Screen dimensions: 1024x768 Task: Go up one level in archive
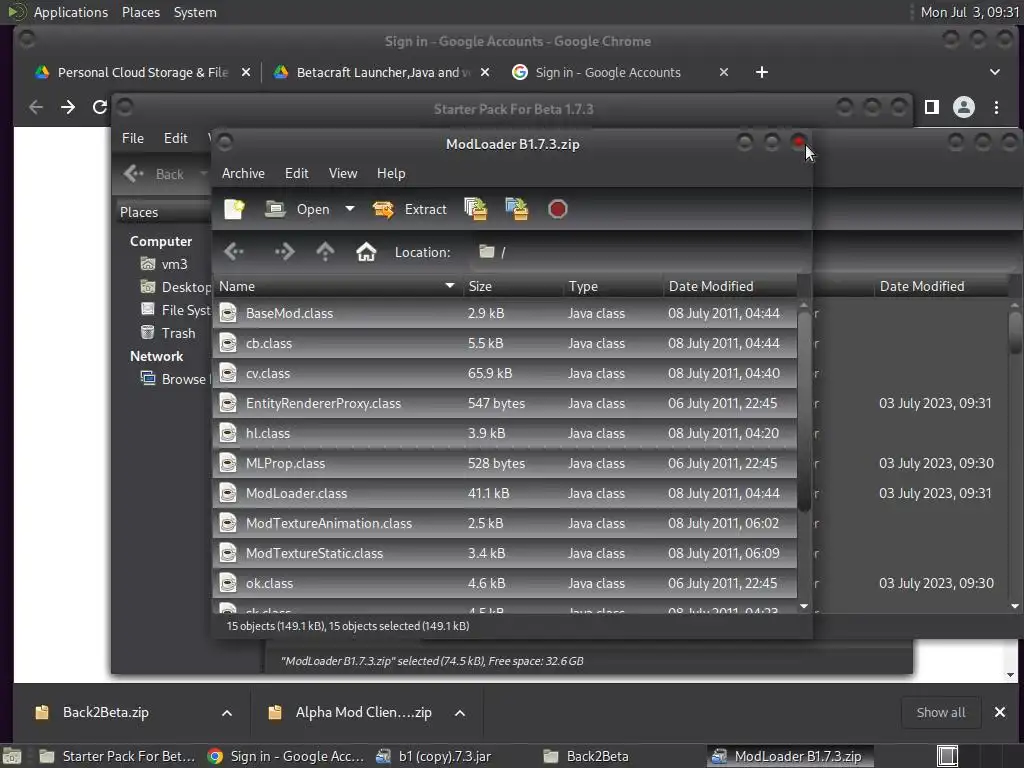tap(325, 252)
